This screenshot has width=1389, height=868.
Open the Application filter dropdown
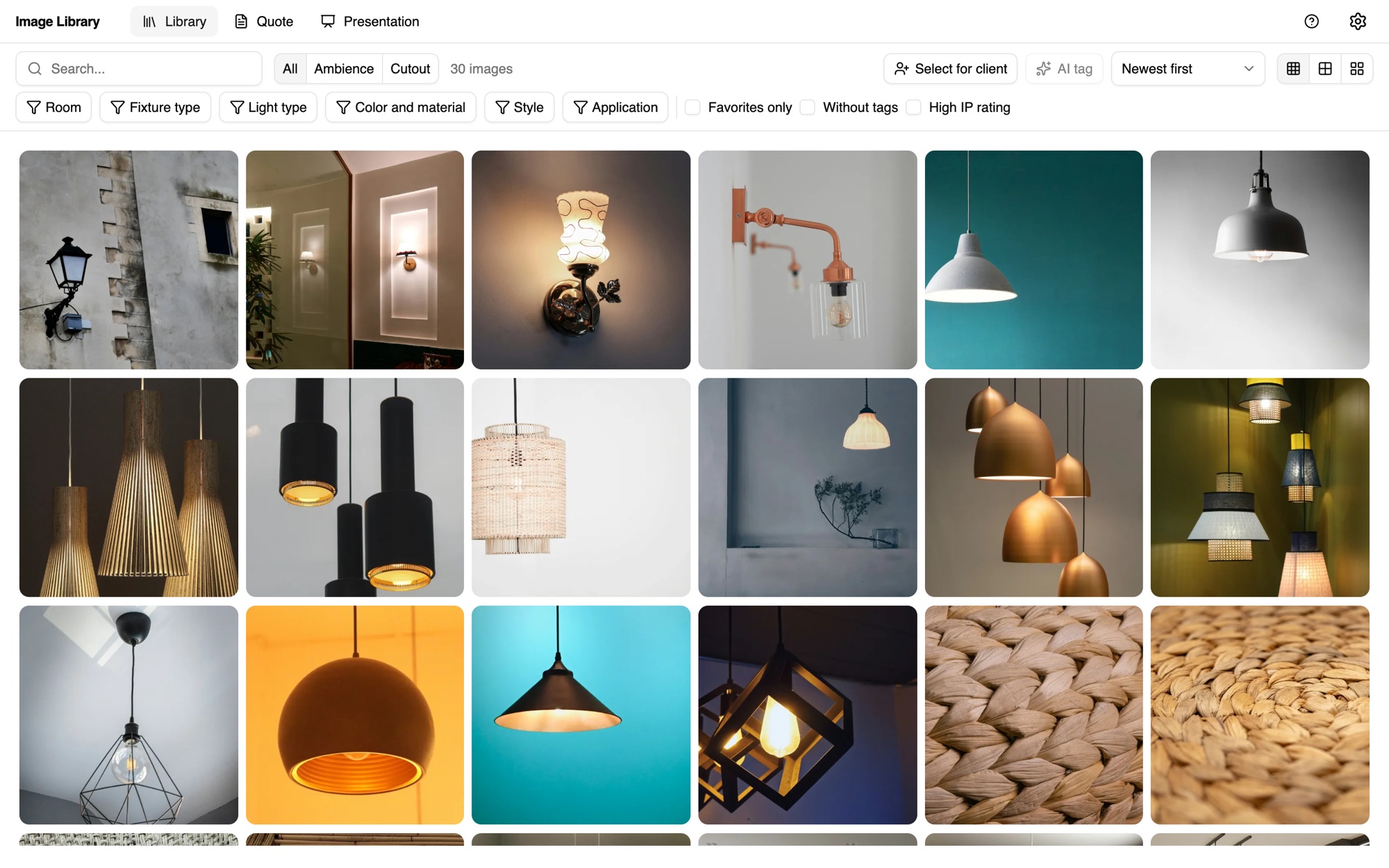(615, 108)
